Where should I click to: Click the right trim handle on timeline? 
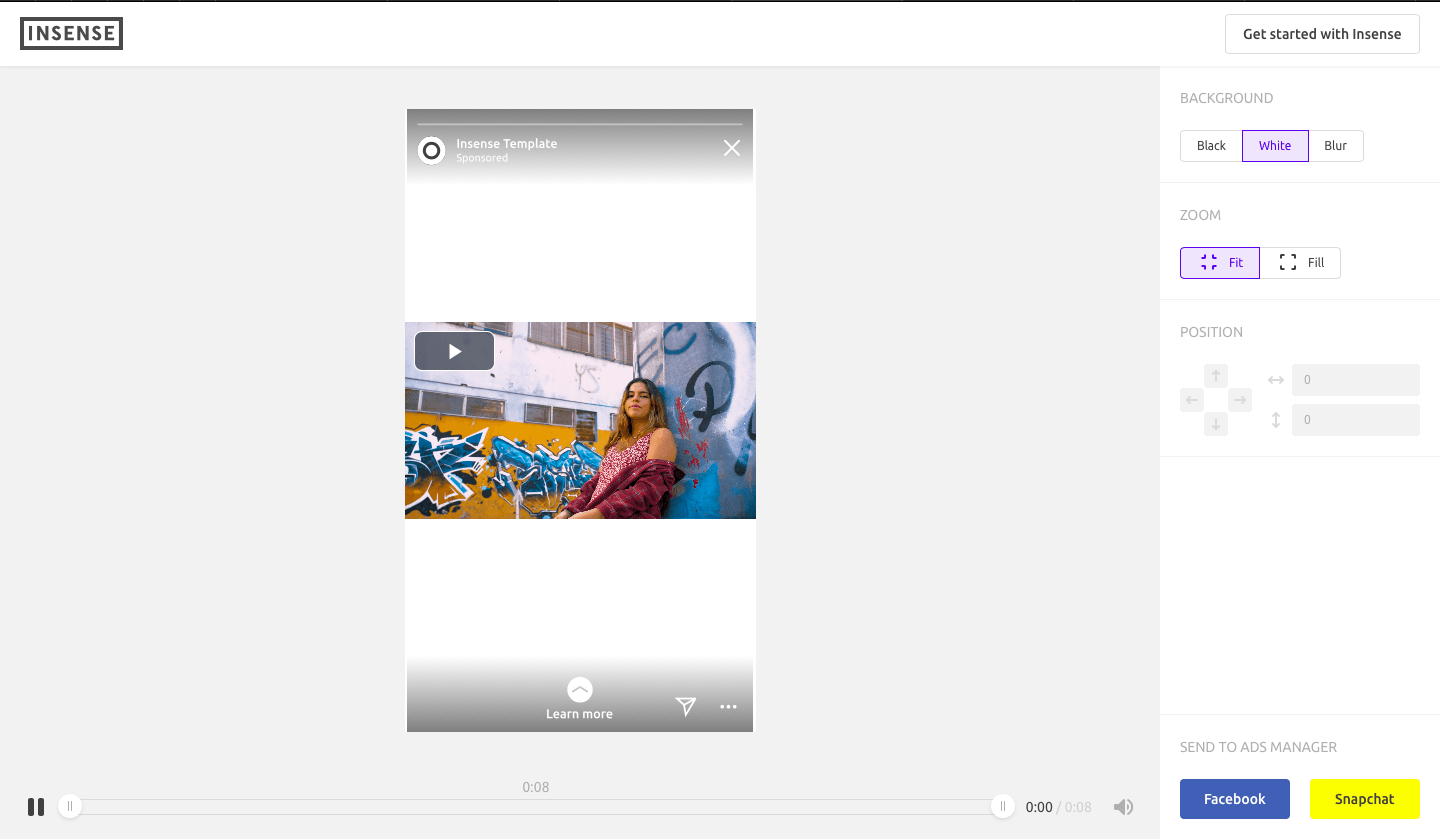[1003, 807]
